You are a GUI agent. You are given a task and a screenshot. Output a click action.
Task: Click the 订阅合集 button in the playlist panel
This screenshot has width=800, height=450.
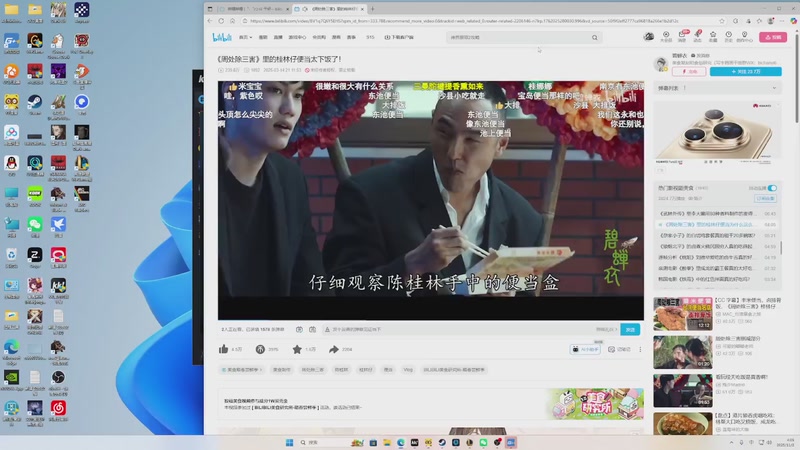(765, 198)
